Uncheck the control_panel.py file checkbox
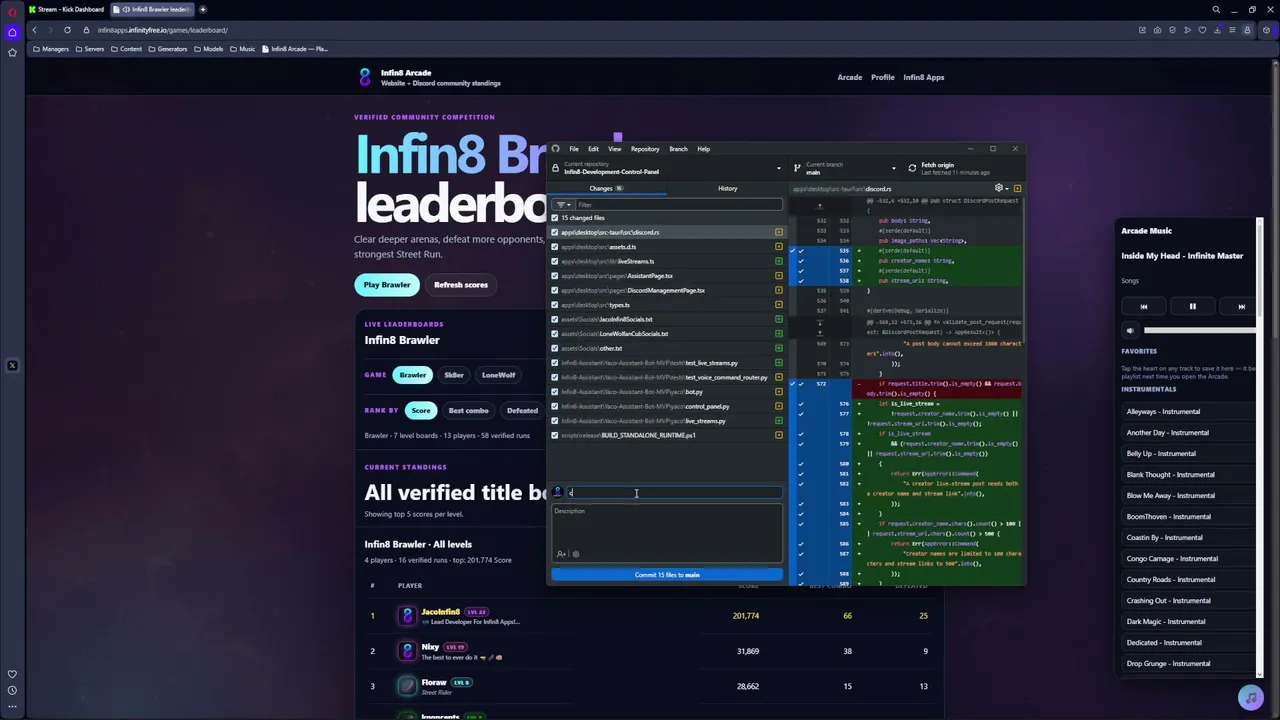 pyautogui.click(x=555, y=406)
